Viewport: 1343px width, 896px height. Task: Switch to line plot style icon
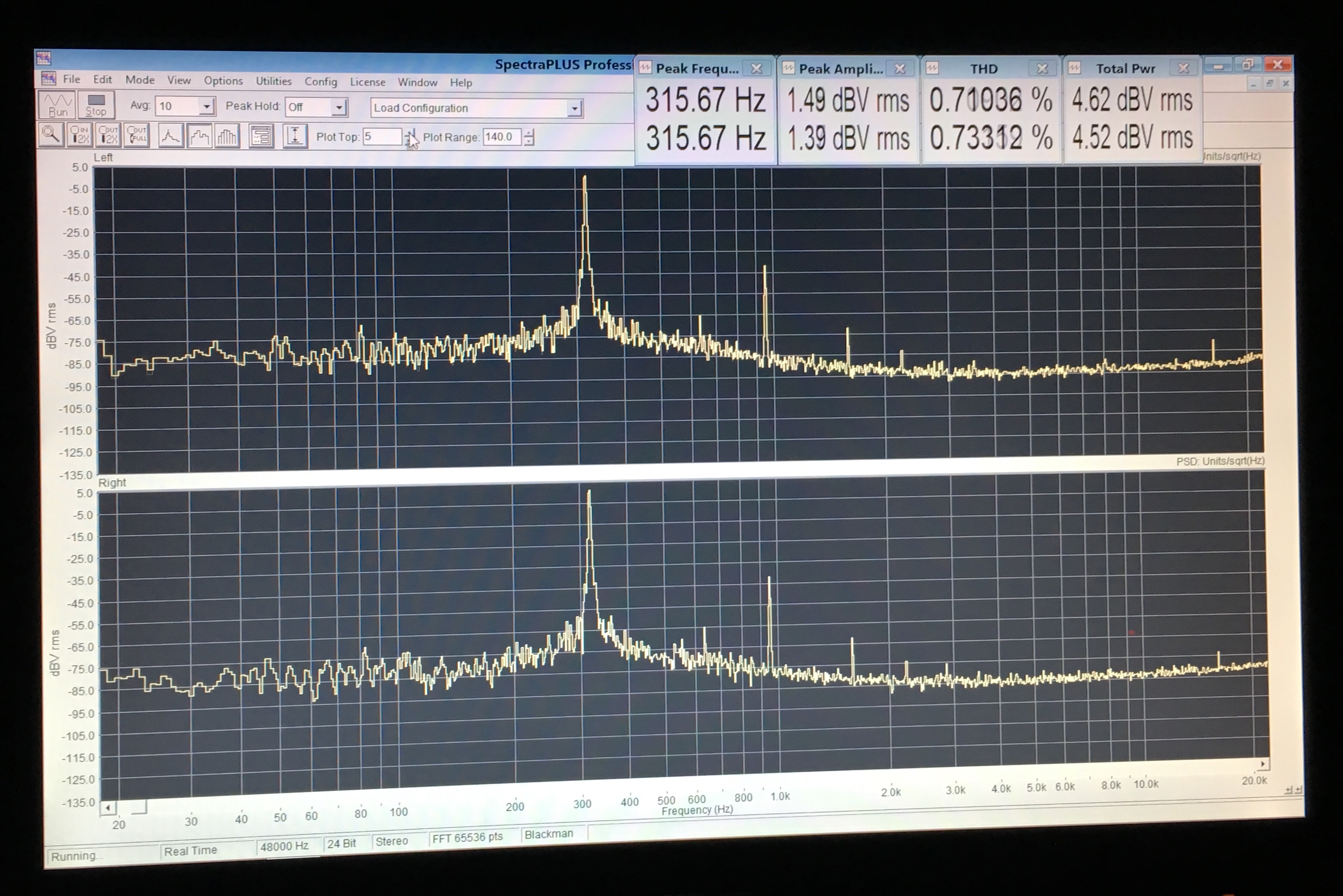click(x=170, y=136)
